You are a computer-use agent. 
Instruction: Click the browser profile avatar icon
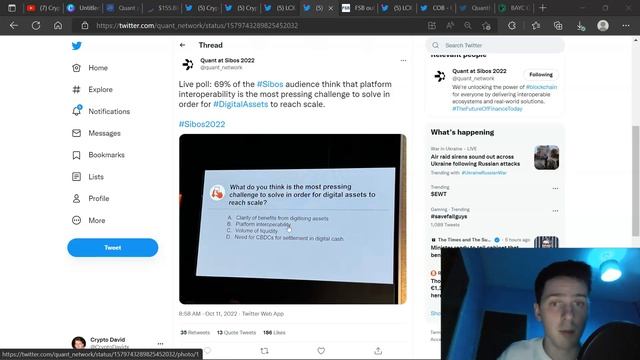coord(603,26)
